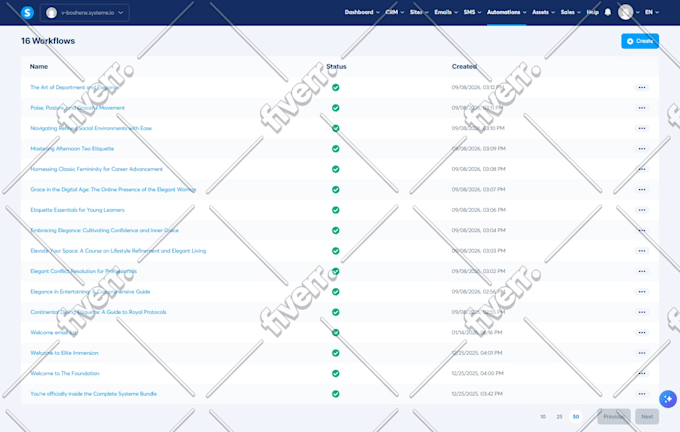Screen dimensions: 680x432
Task: Create a new workflow
Action: pos(640,41)
